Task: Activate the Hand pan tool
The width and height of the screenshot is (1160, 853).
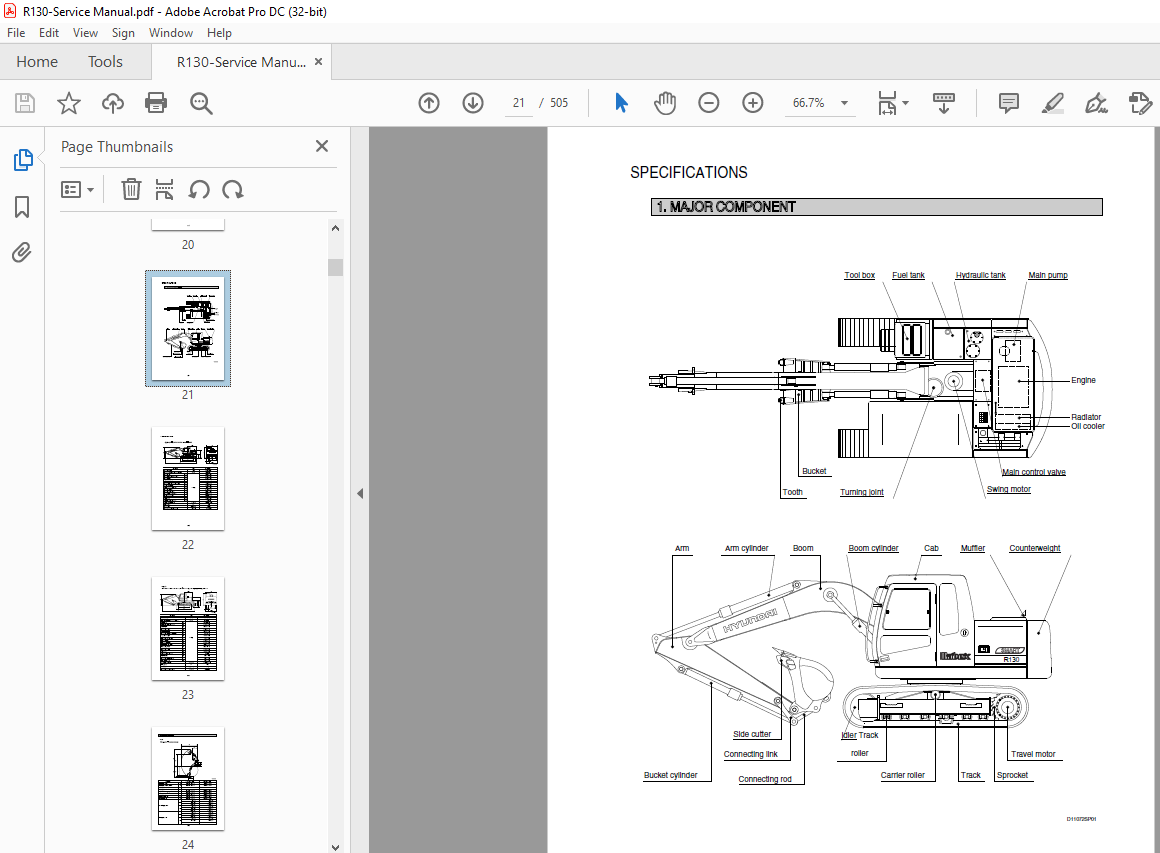Action: tap(664, 103)
